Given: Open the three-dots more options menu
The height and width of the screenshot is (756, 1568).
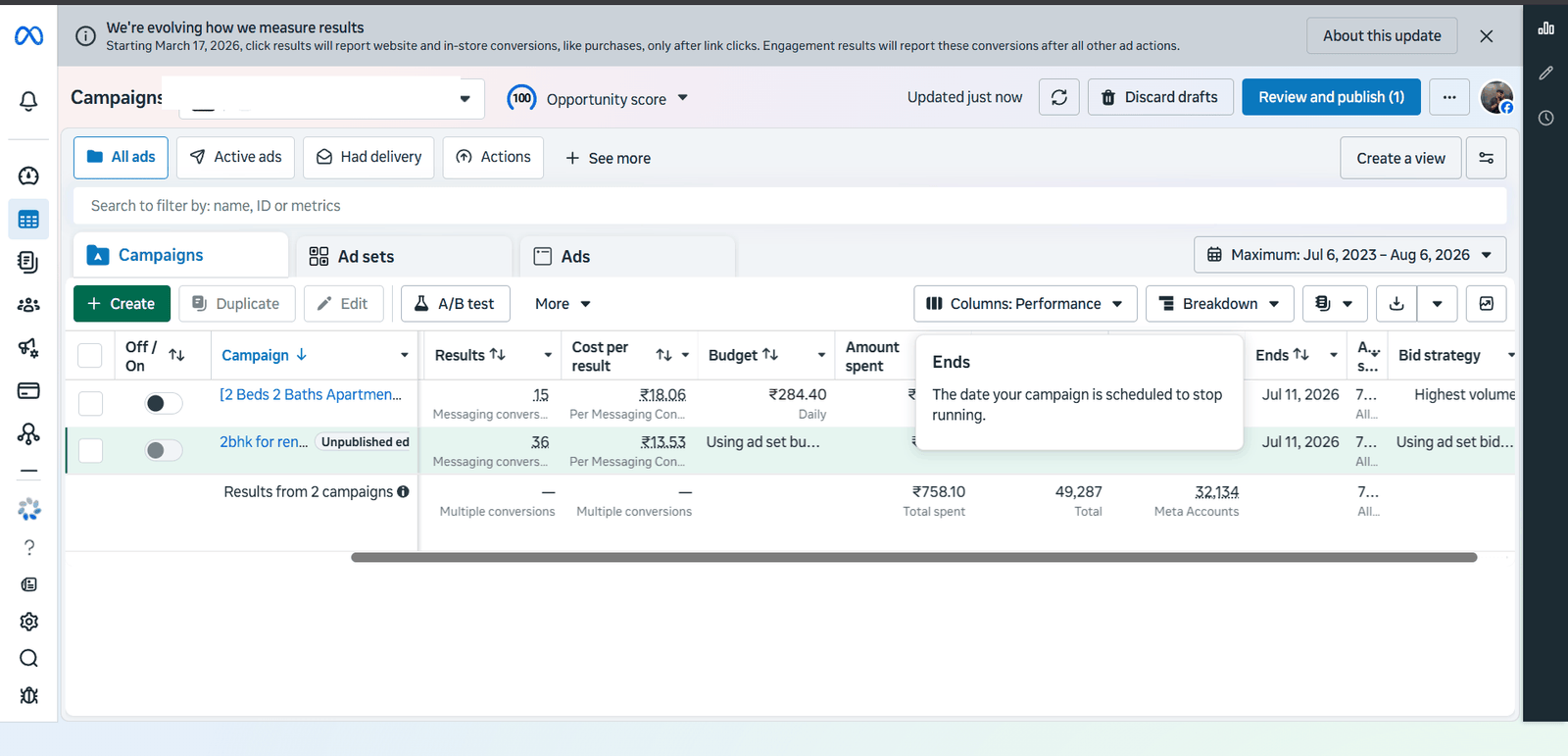Looking at the screenshot, I should coord(1449,97).
